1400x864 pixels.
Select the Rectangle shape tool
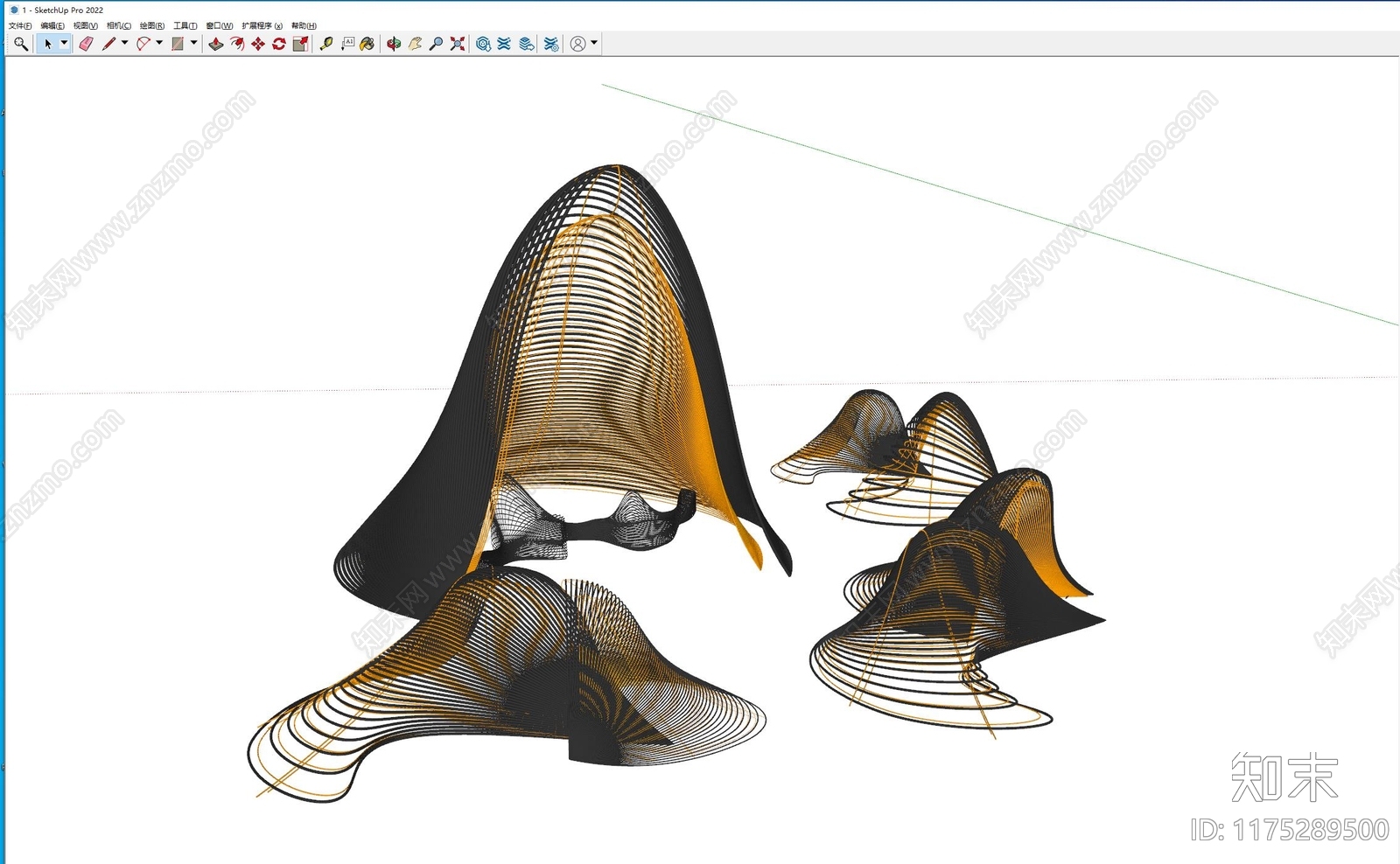point(178,43)
